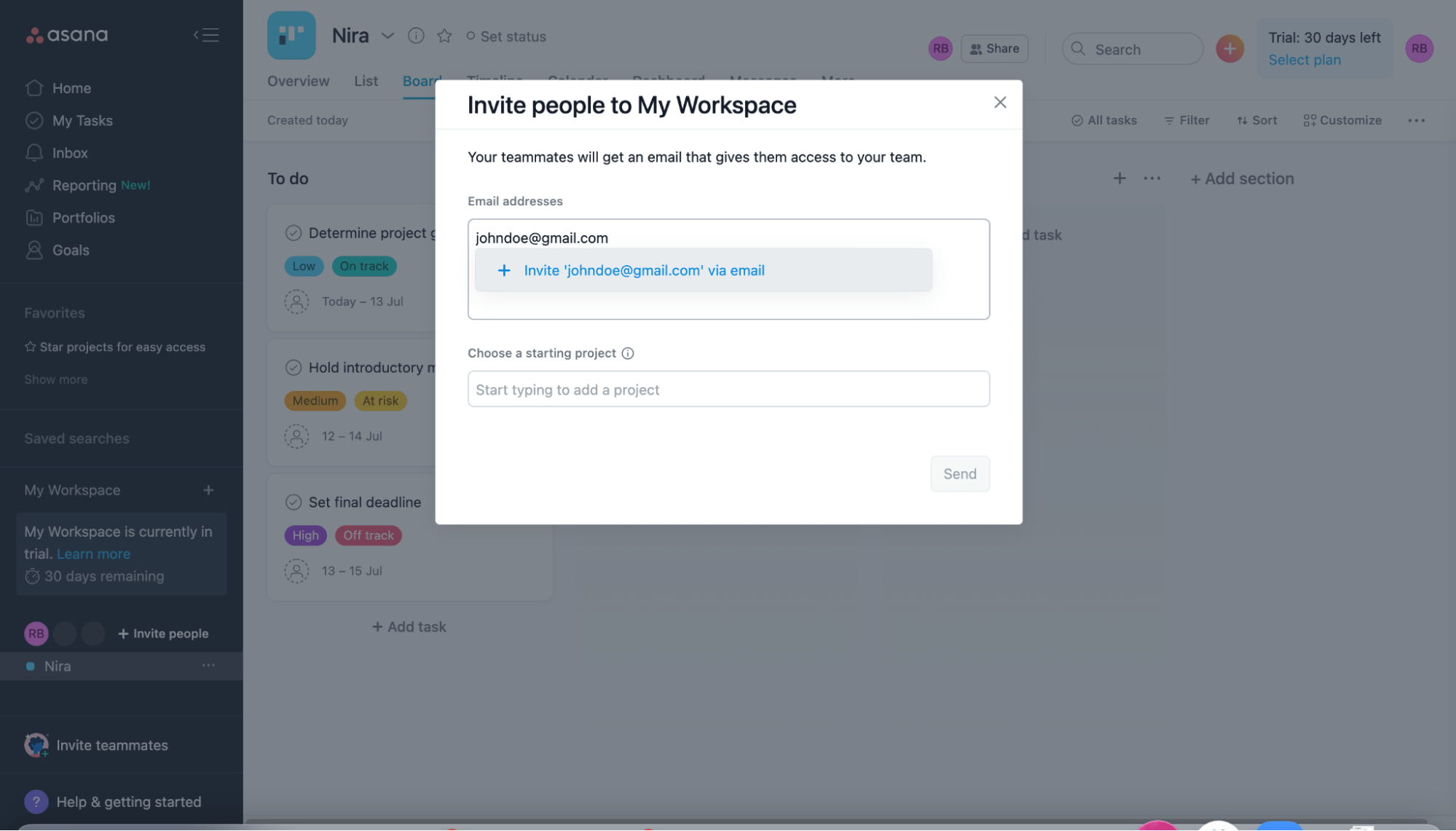Switch to the Overview tab
The width and height of the screenshot is (1456, 831).
[x=299, y=81]
